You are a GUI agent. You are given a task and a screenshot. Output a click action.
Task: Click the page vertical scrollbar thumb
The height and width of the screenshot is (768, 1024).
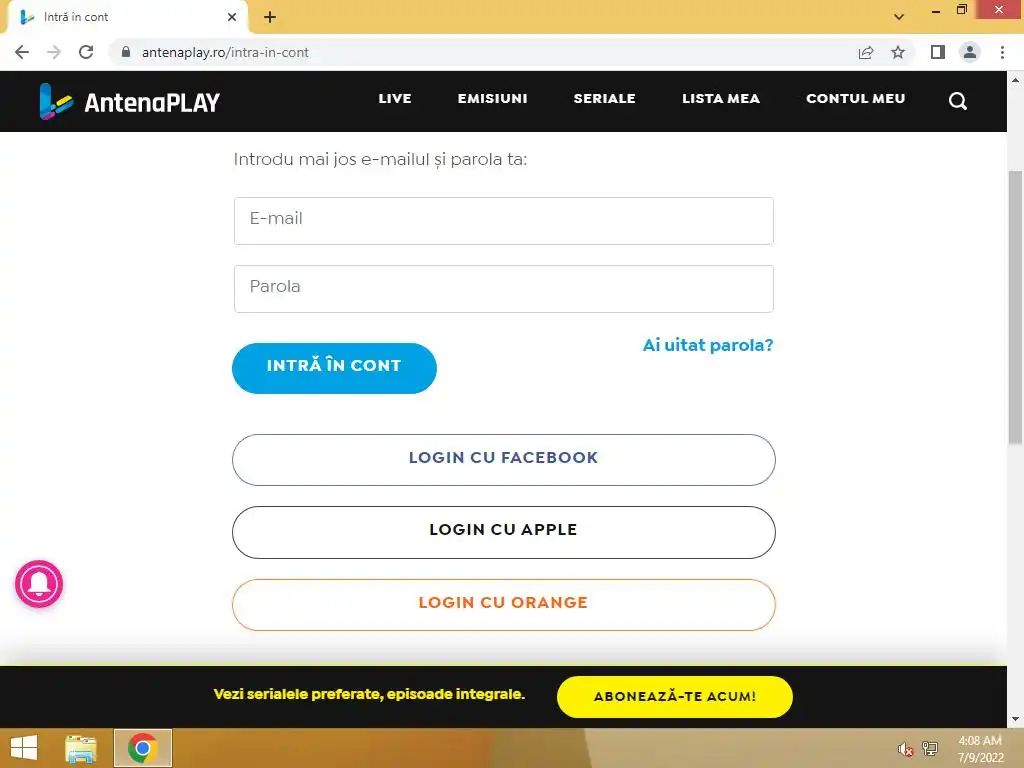click(1015, 307)
